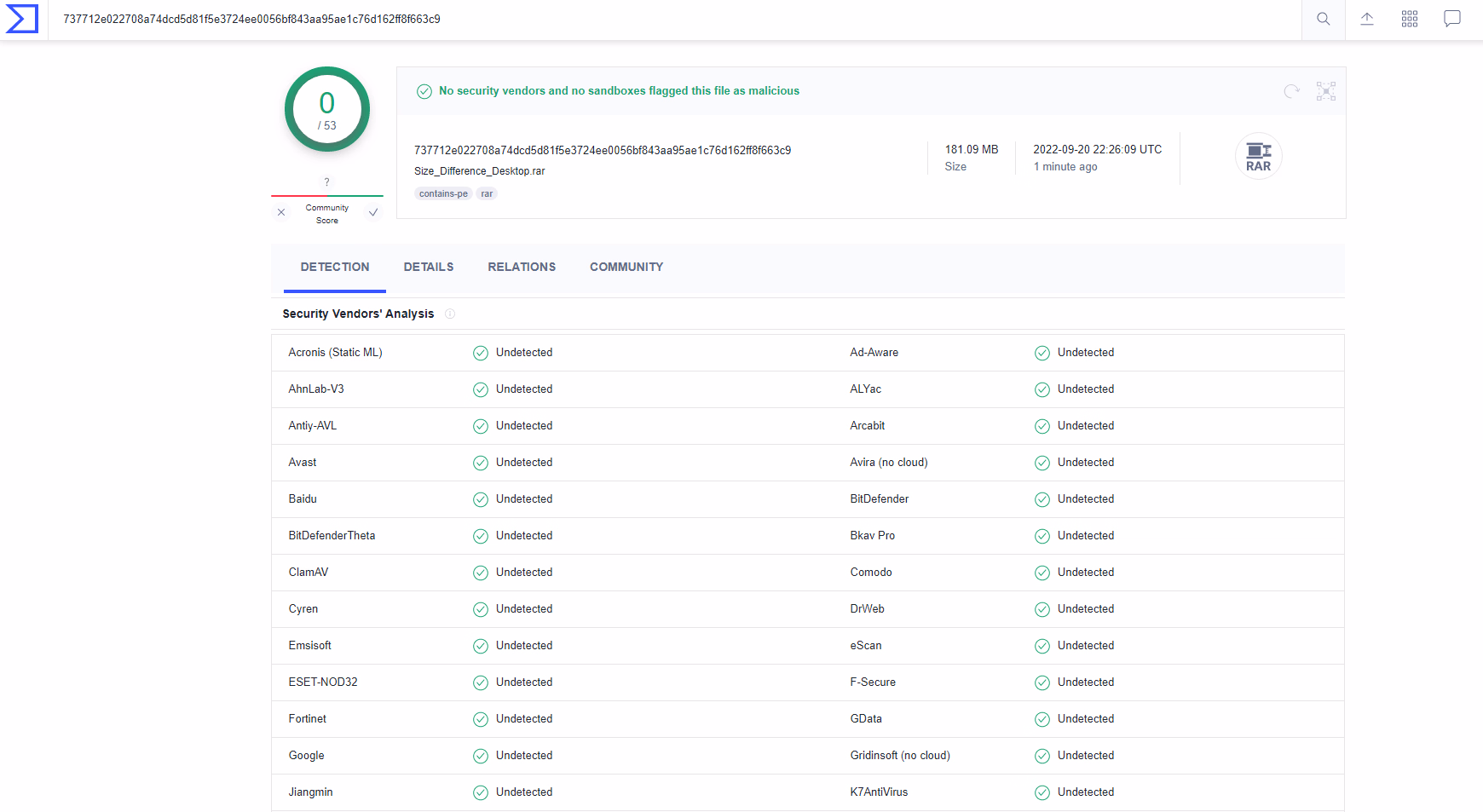Click the reanalyze file icon
Screen dimensions: 1483x812
click(1292, 91)
